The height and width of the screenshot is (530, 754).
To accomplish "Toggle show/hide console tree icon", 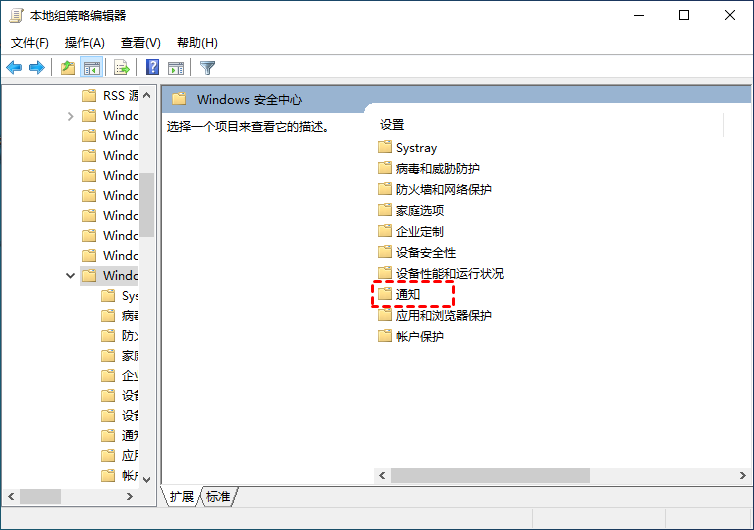I will (92, 68).
